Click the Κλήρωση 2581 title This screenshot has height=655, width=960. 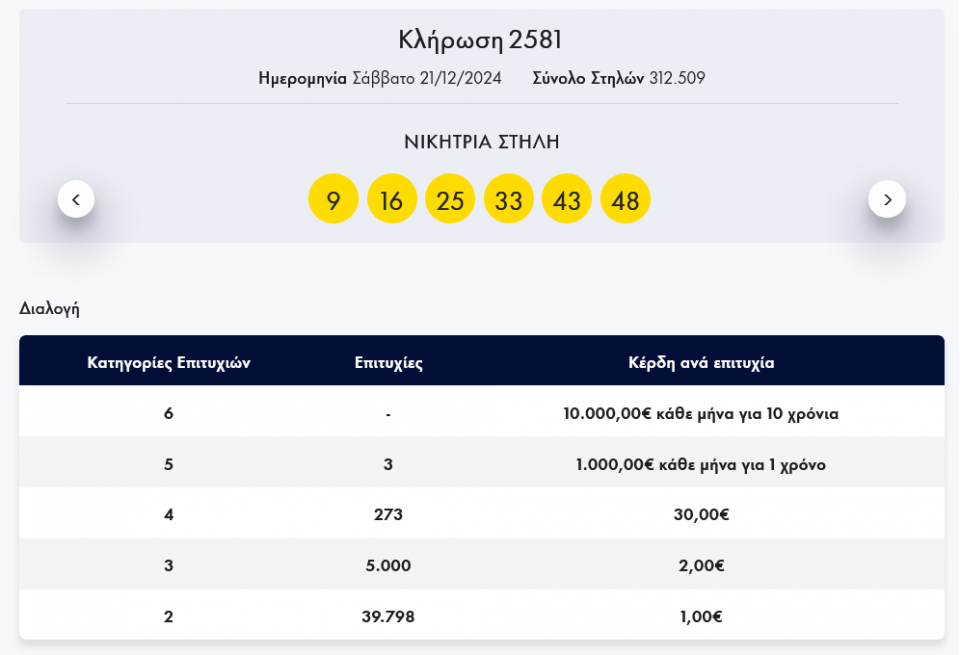pyautogui.click(x=481, y=40)
